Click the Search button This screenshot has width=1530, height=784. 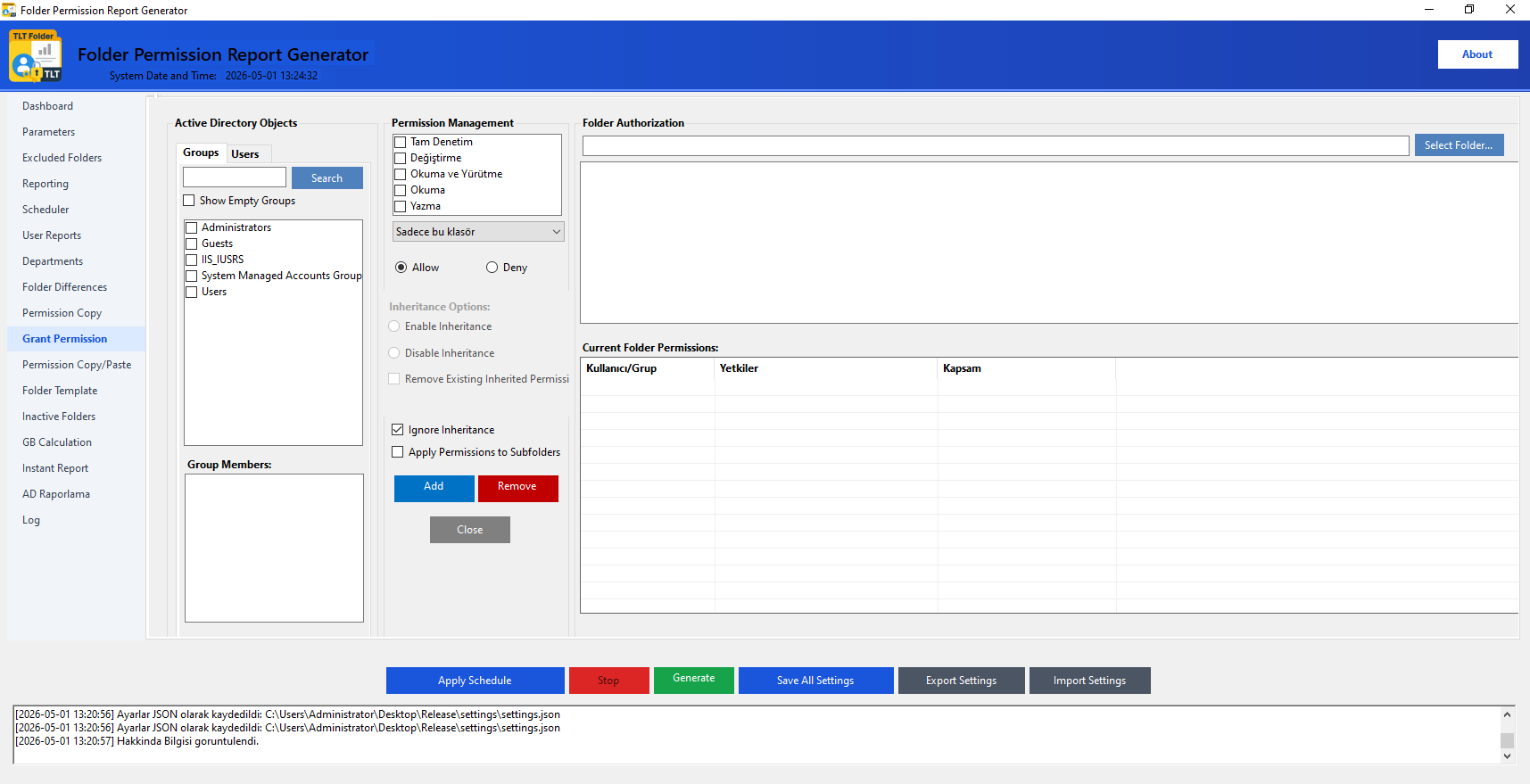click(327, 177)
